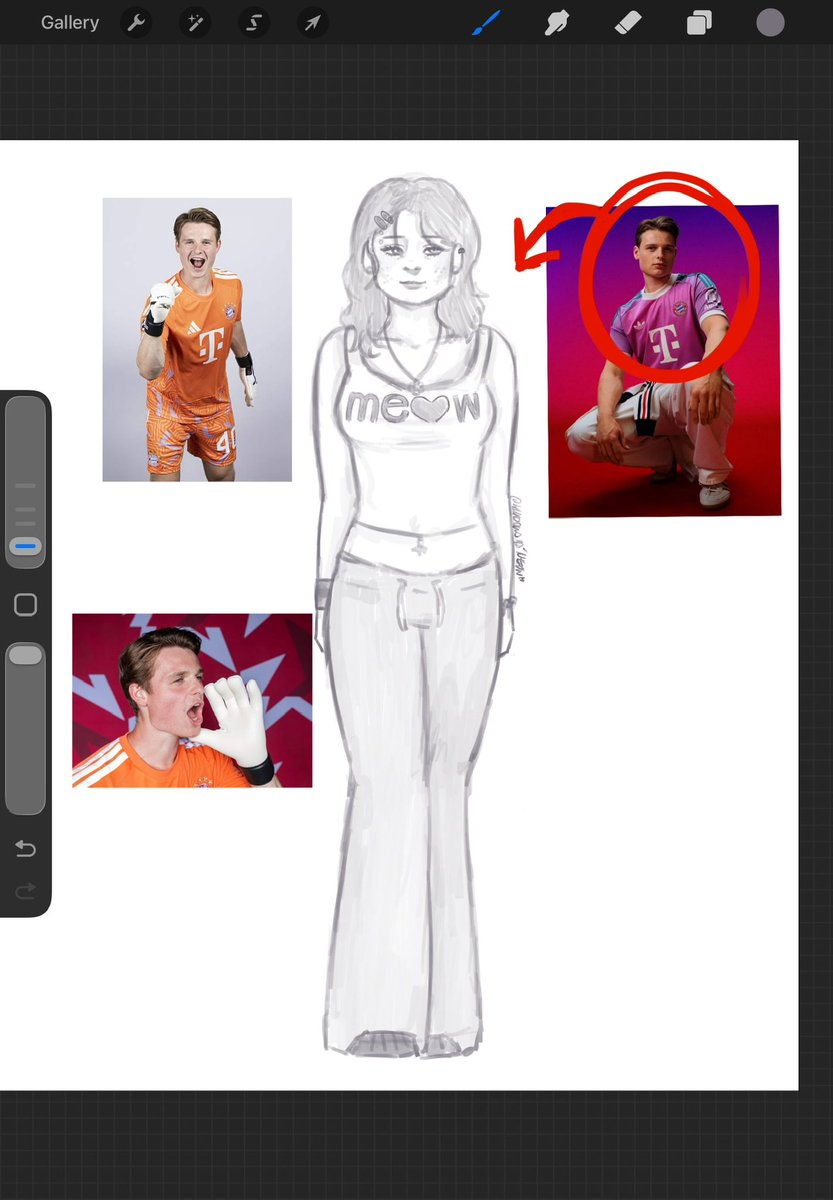Viewport: 833px width, 1200px height.
Task: Tap the shouting goalkeeper reference photo
Action: pos(192,700)
